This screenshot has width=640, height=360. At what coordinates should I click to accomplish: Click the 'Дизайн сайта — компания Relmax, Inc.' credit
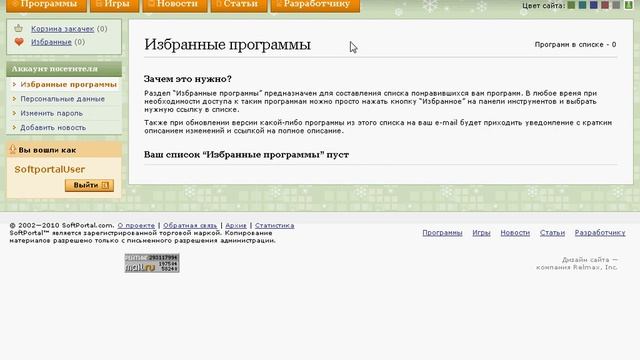(577, 263)
